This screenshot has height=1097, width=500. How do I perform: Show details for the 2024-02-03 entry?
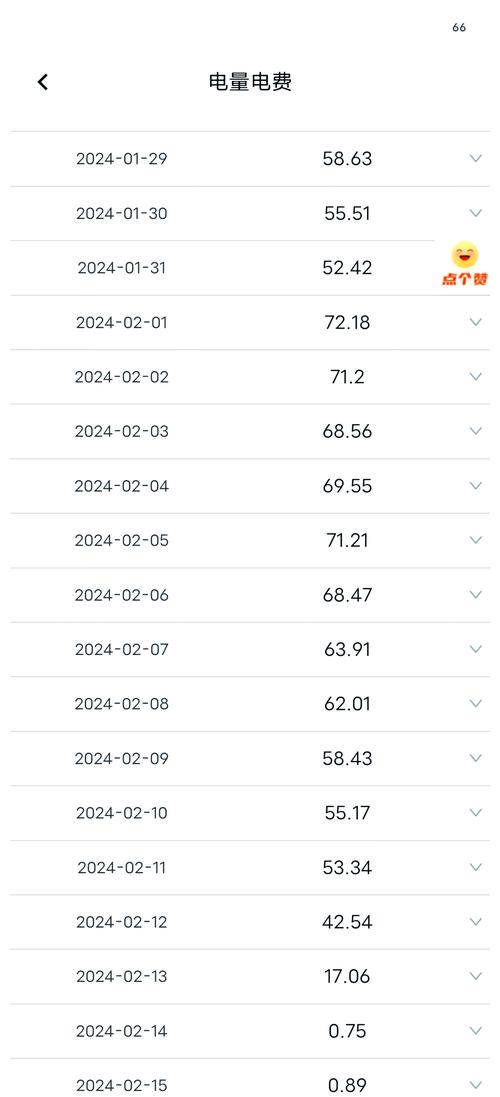tap(476, 431)
